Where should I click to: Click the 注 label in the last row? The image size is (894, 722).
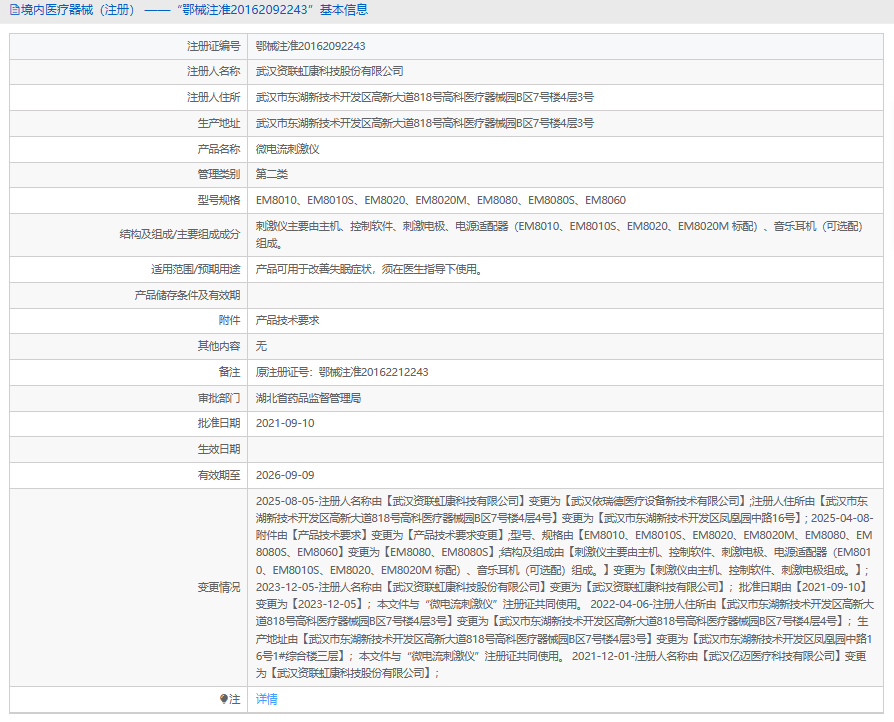[234, 699]
